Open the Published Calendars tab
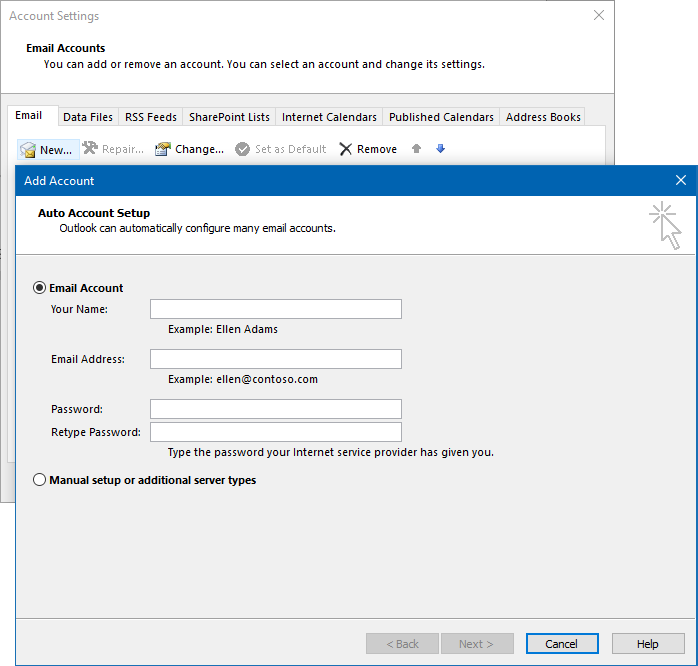 [x=441, y=117]
